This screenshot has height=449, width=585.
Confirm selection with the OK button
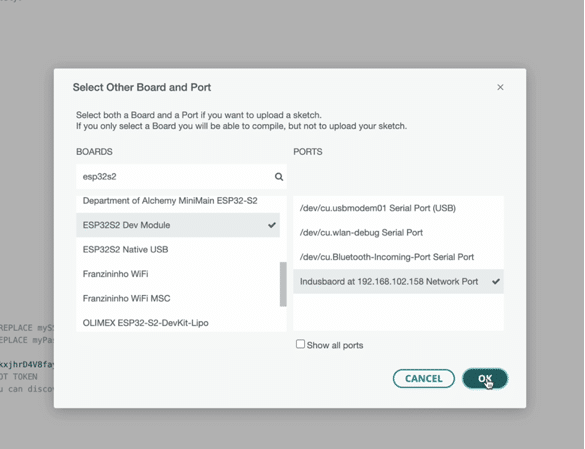(x=485, y=378)
